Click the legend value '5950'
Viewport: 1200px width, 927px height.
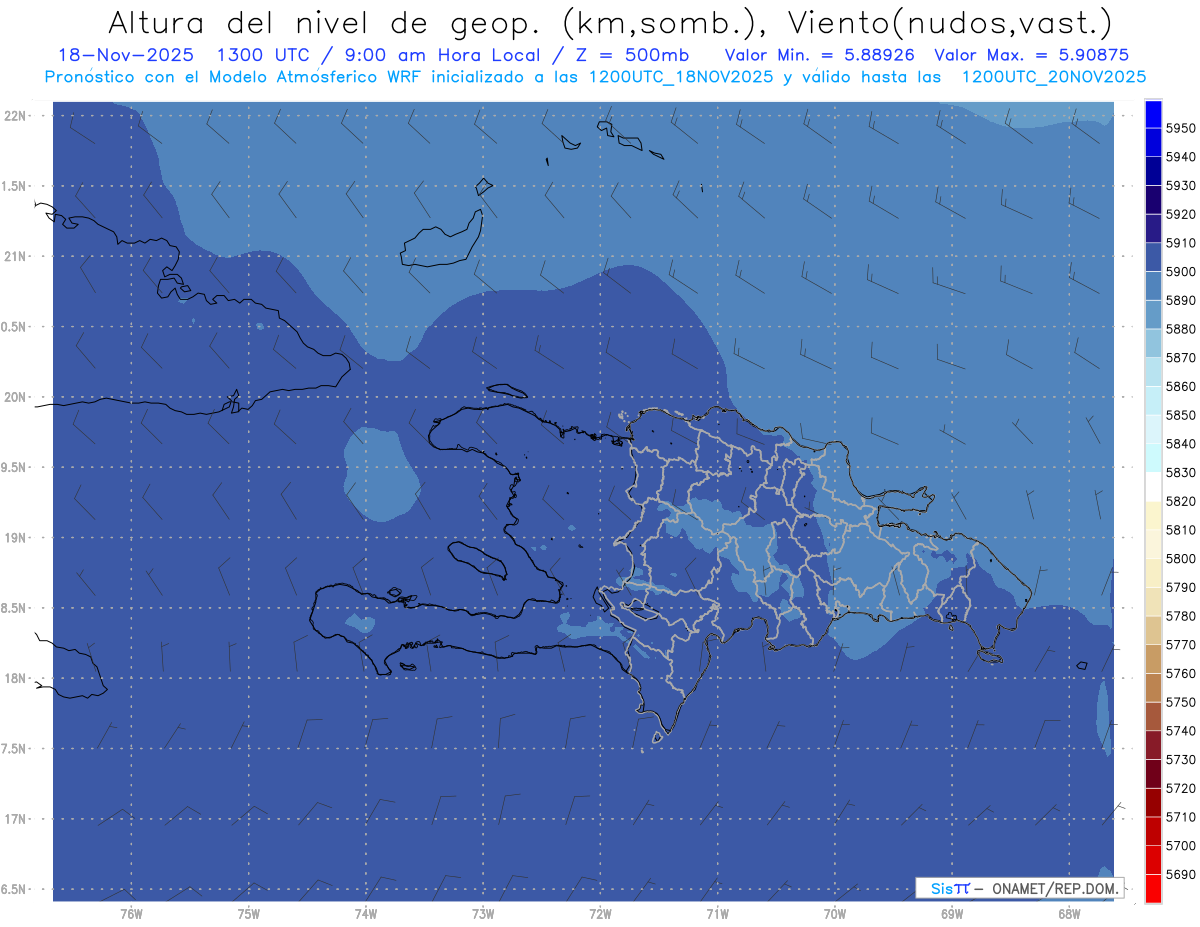tap(1181, 128)
